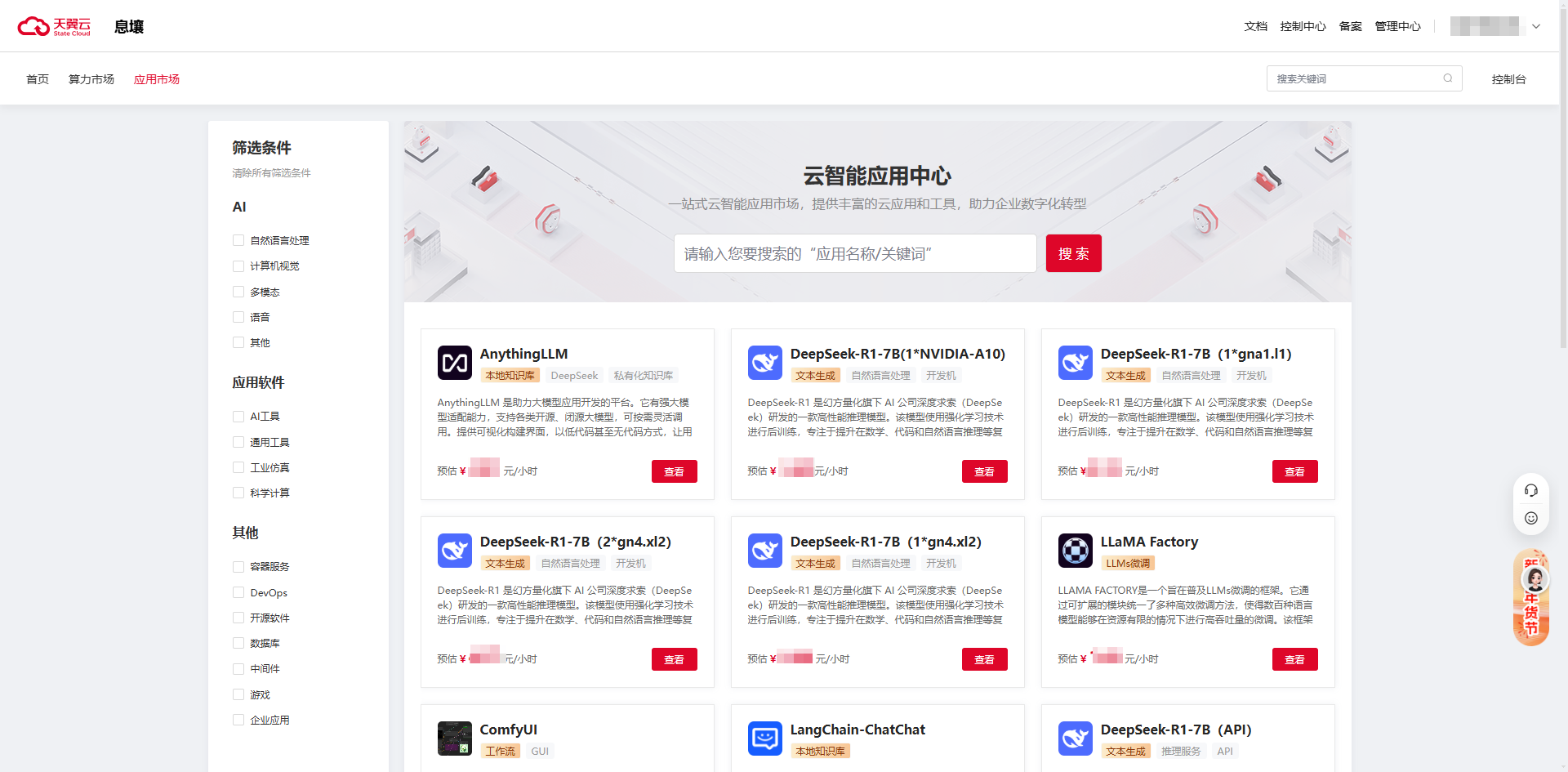Image resolution: width=1568 pixels, height=772 pixels.
Task: Check the 企业应用 filter
Action: click(x=238, y=720)
